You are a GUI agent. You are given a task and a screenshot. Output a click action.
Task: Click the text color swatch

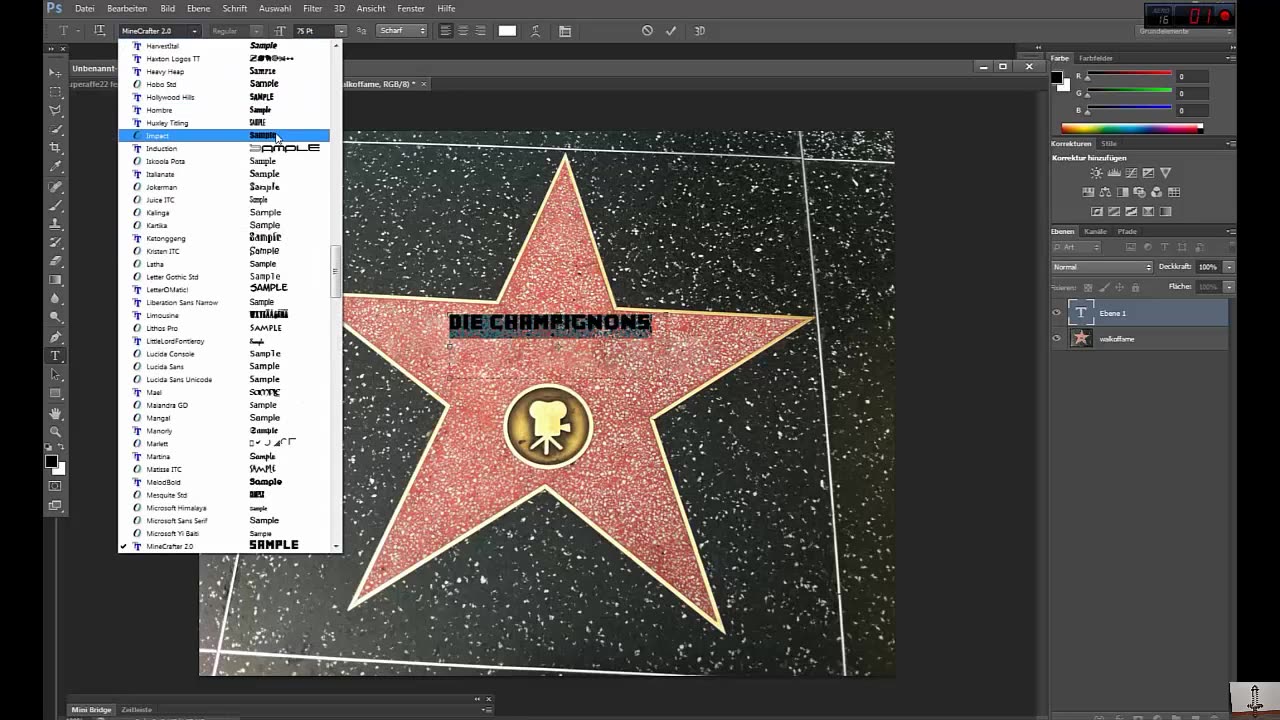(508, 31)
